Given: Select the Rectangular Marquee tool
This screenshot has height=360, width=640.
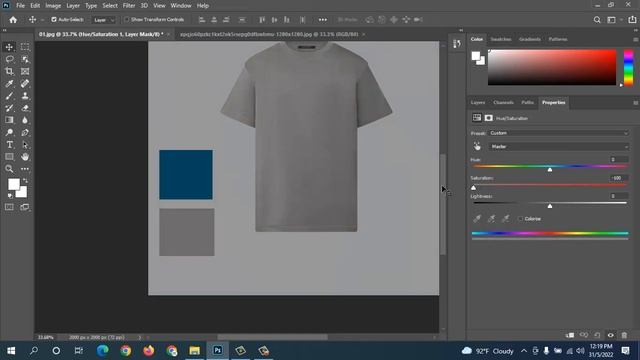Looking at the screenshot, I should (x=25, y=47).
